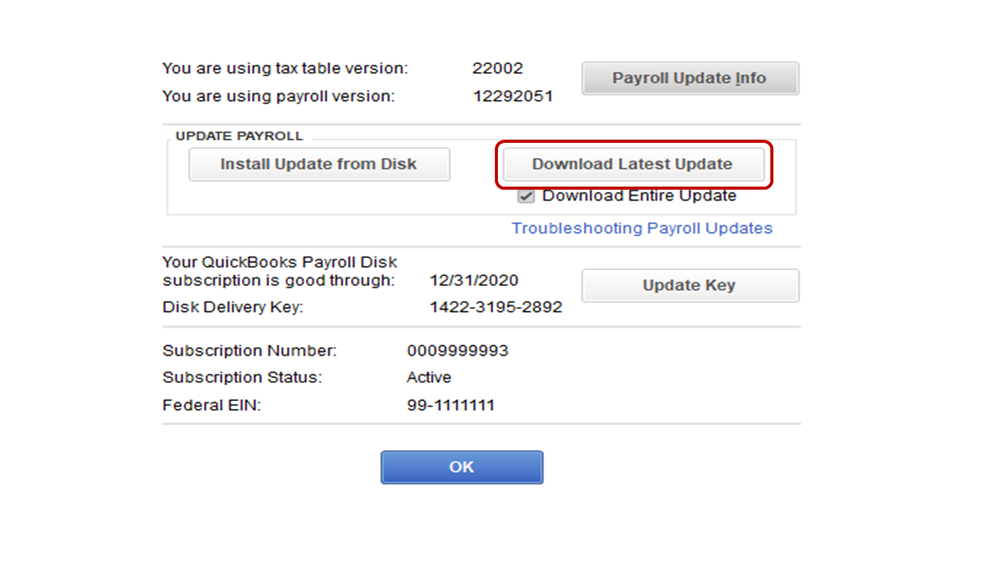Click subscription number 0009999993
Image resolution: width=999 pixels, height=562 pixels.
click(457, 351)
